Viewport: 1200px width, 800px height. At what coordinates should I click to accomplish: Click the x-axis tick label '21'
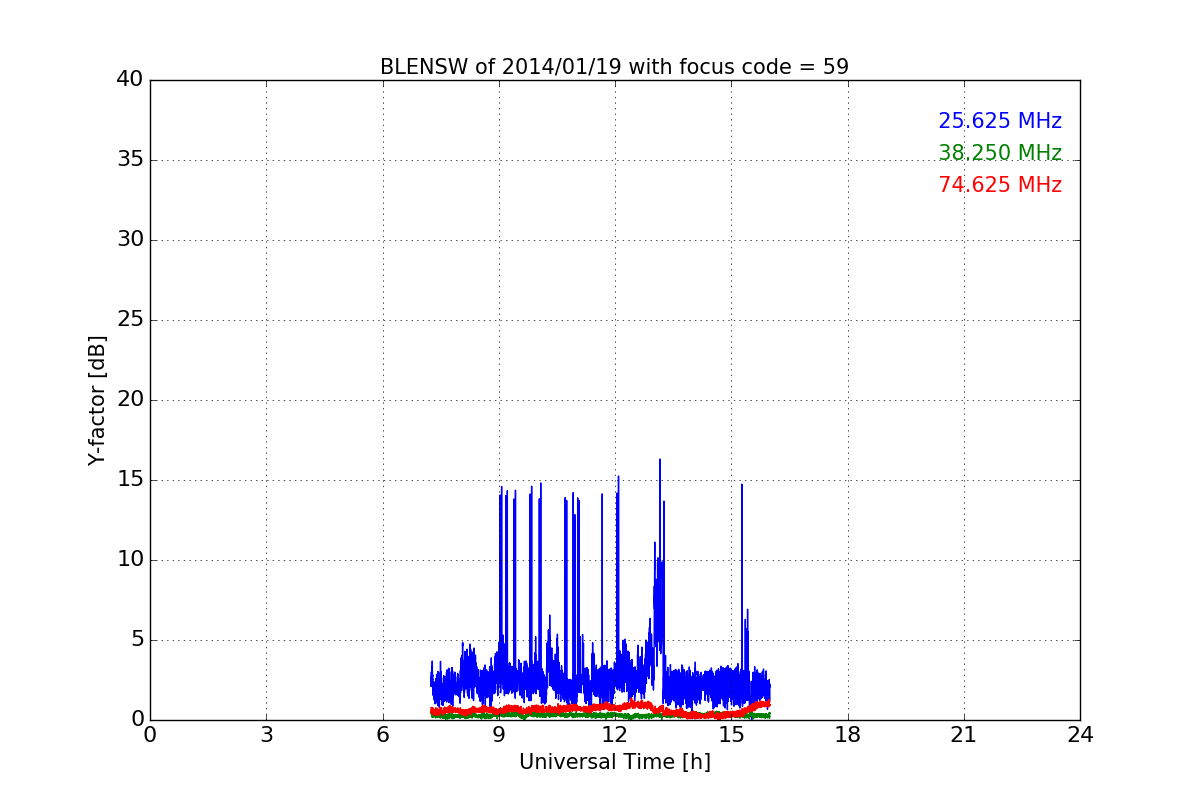[964, 735]
